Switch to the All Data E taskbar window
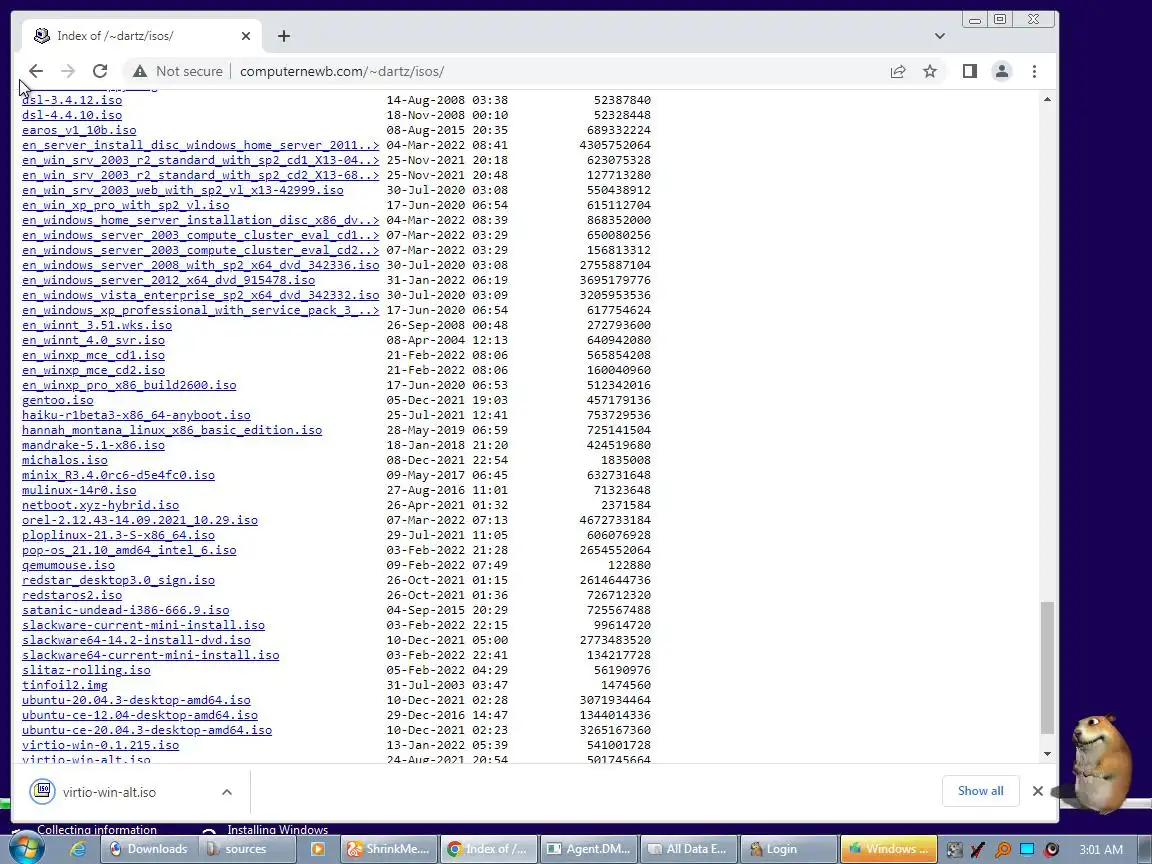This screenshot has height=864, width=1152. [688, 849]
